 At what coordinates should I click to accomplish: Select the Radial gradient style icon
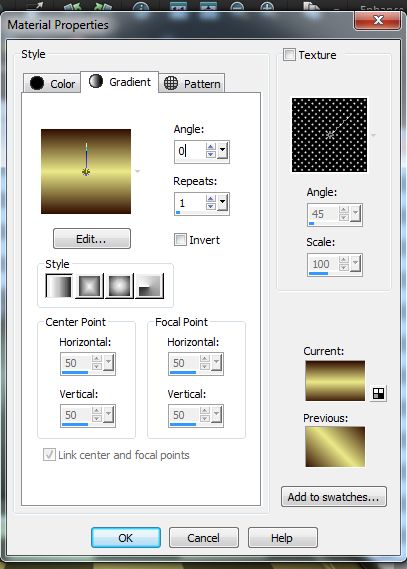(x=149, y=286)
